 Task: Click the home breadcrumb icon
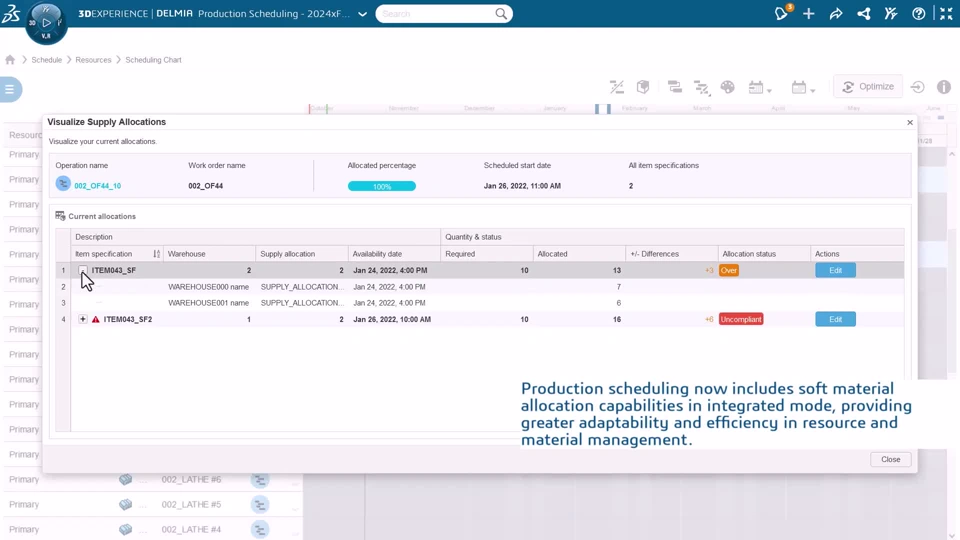pyautogui.click(x=10, y=59)
